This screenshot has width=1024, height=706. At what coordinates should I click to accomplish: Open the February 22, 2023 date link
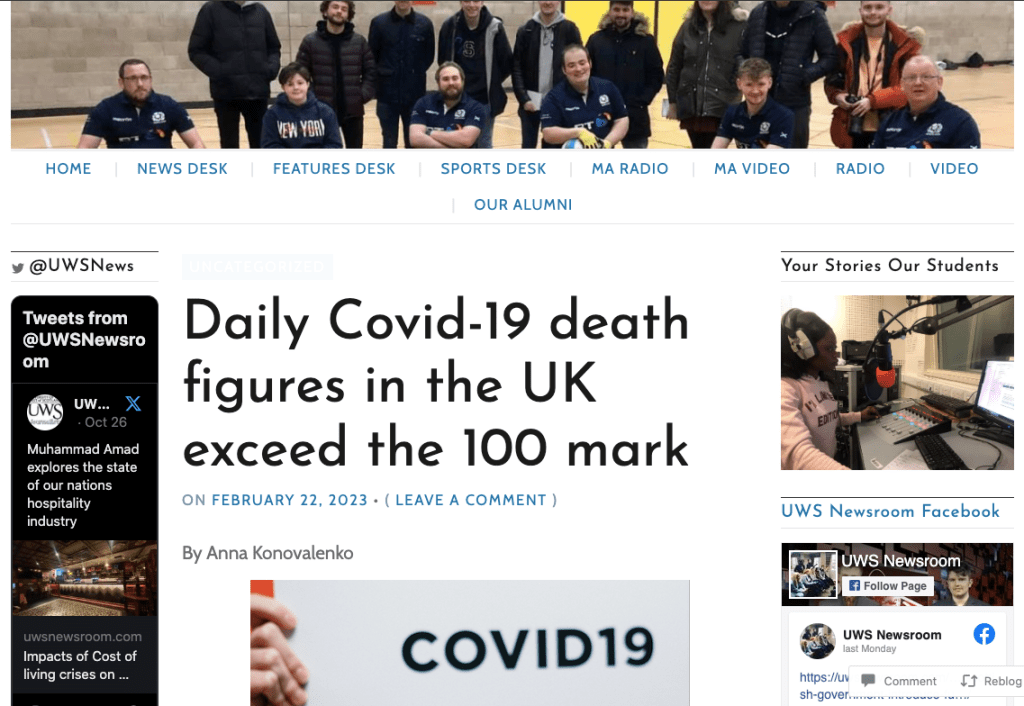(290, 500)
